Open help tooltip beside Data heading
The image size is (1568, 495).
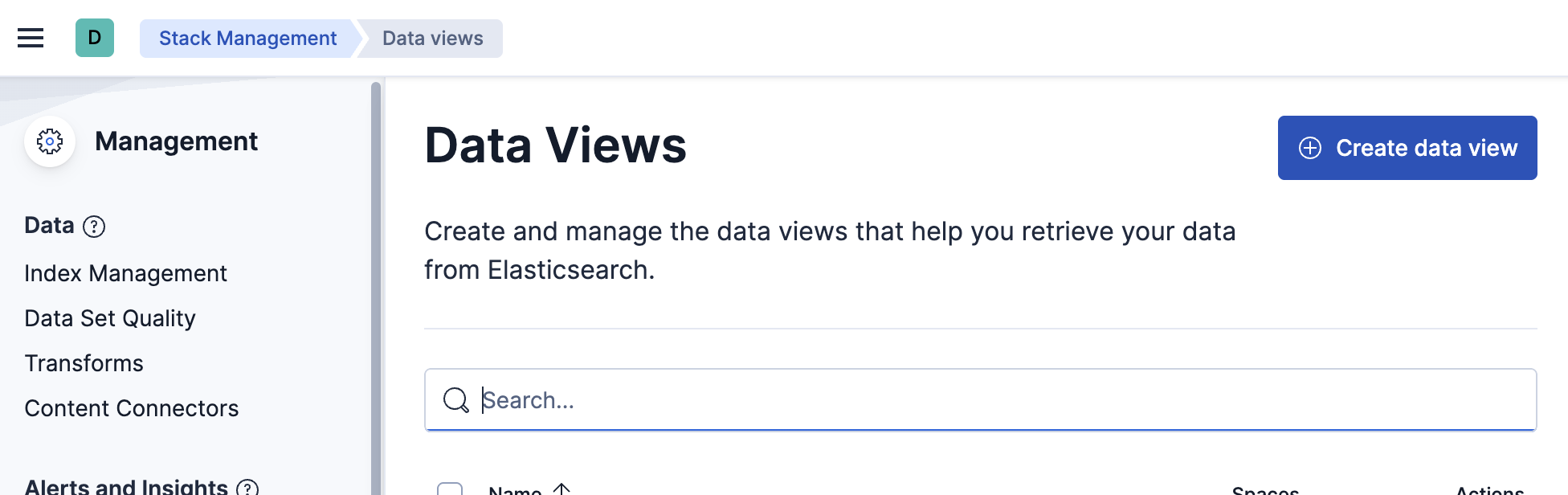pos(94,227)
